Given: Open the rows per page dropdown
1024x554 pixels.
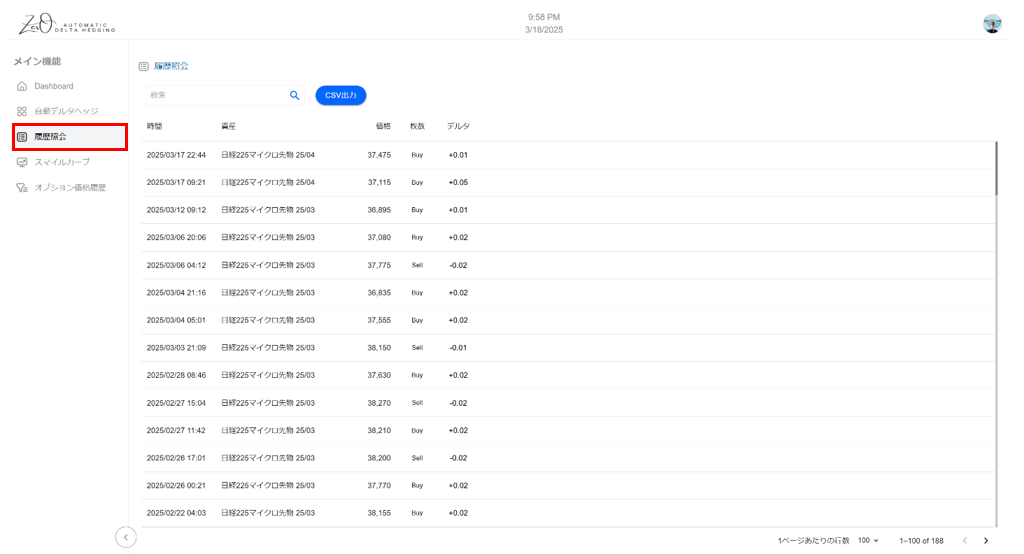Looking at the screenshot, I should click(868, 540).
